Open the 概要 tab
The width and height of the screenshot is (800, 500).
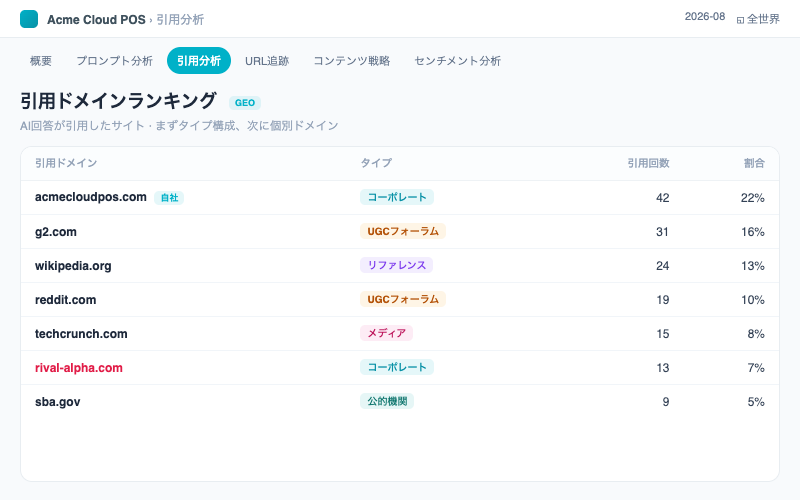[x=41, y=61]
